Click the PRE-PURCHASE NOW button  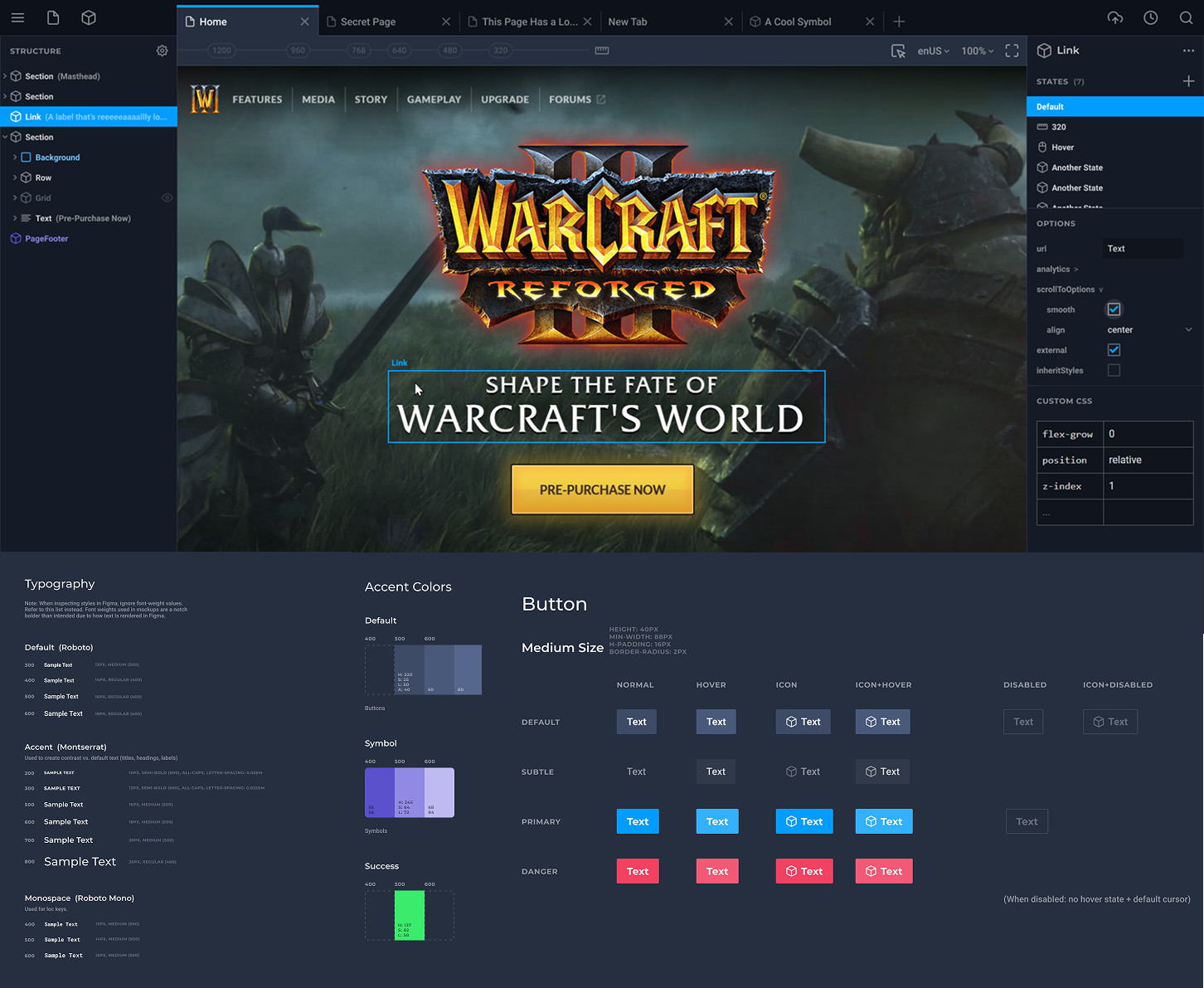(x=602, y=489)
